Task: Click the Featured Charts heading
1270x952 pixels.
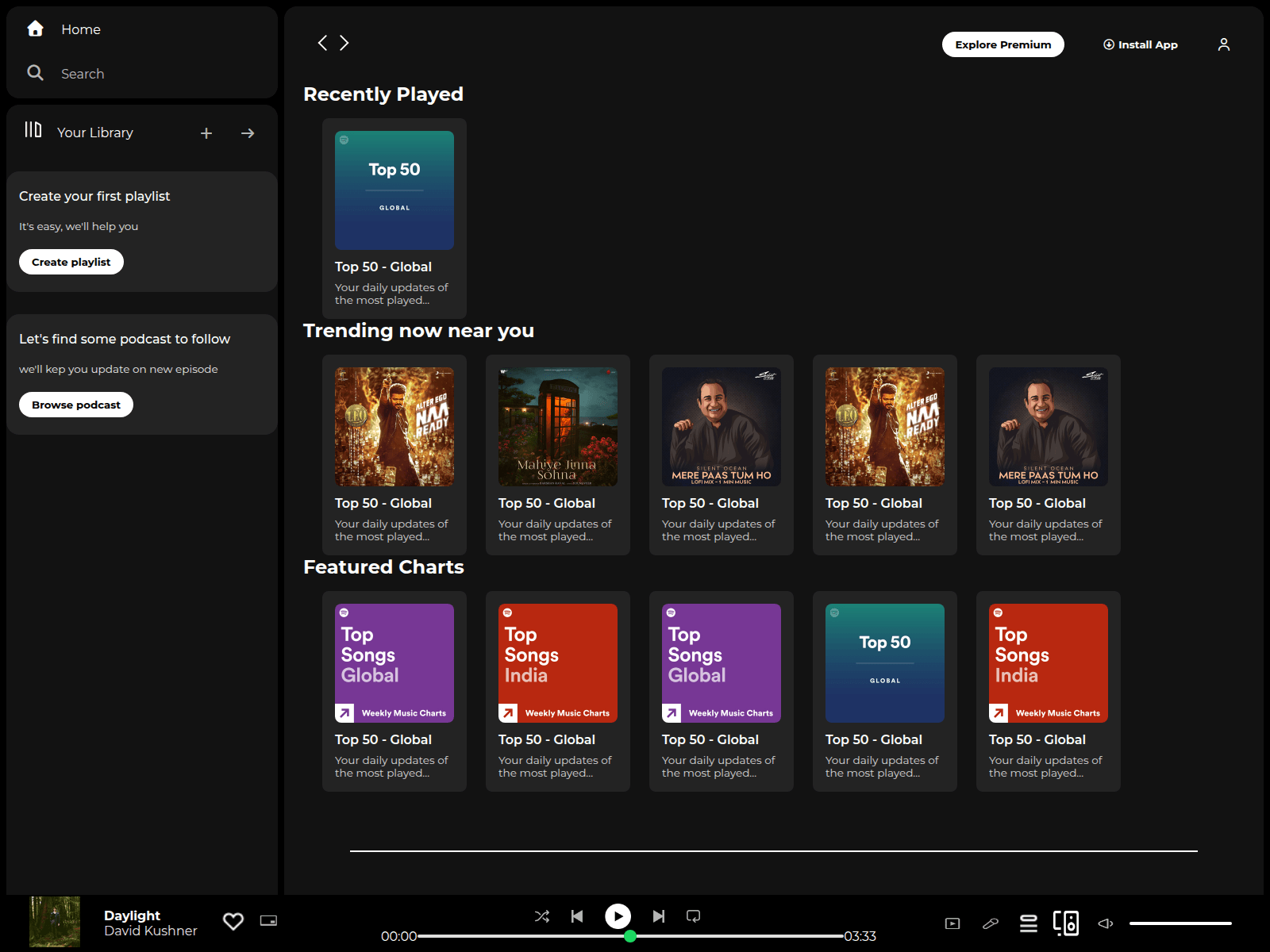Action: click(x=383, y=566)
